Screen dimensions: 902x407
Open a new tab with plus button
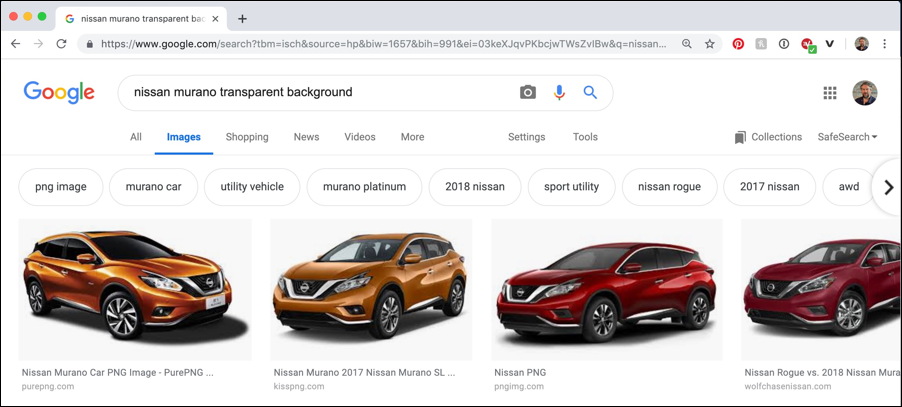point(242,18)
